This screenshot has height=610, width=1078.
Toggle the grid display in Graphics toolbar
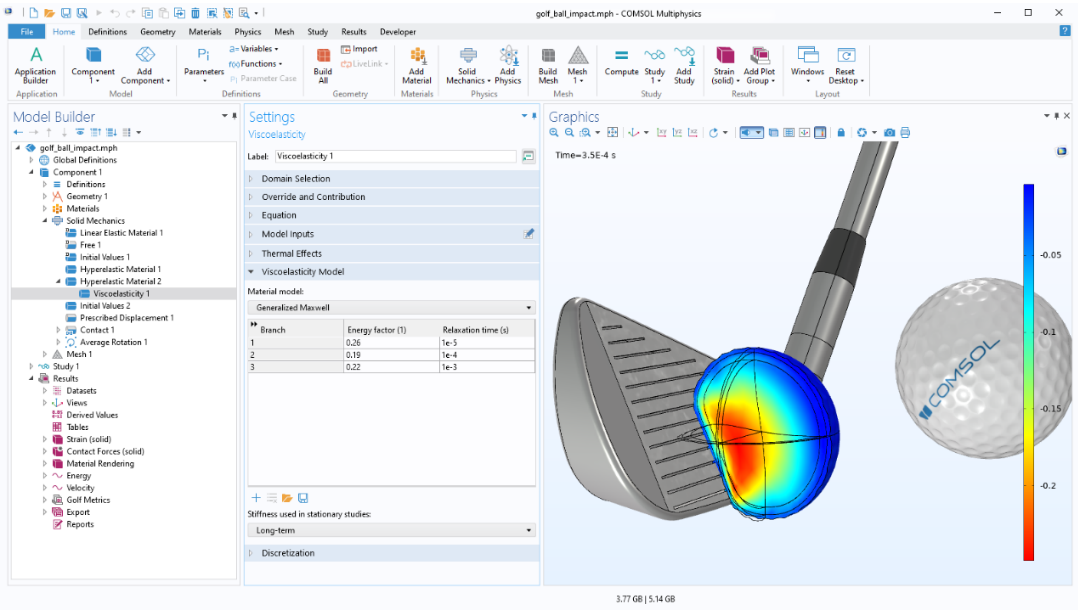click(789, 133)
